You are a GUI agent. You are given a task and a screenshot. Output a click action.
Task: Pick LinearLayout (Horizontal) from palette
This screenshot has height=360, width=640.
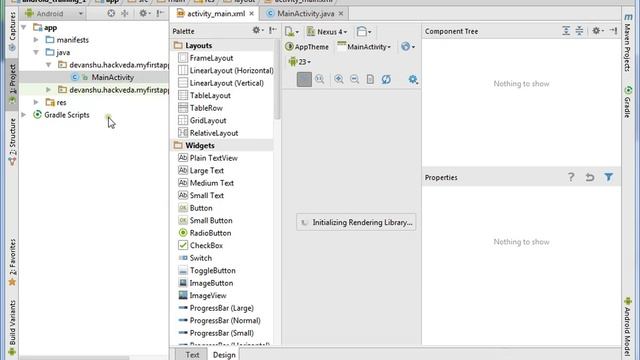pos(226,71)
